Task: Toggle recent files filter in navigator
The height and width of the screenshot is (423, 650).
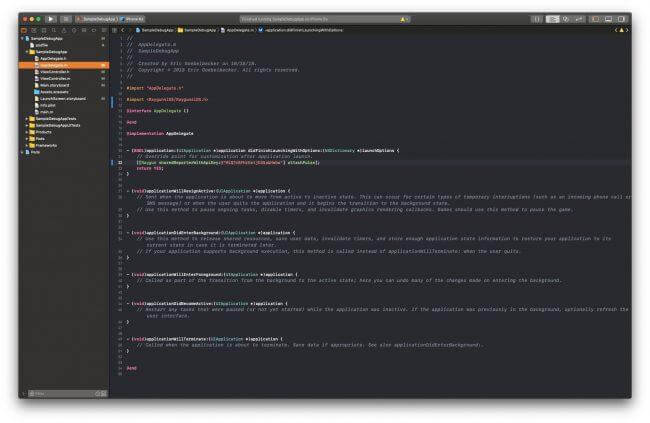Action: tap(99, 394)
